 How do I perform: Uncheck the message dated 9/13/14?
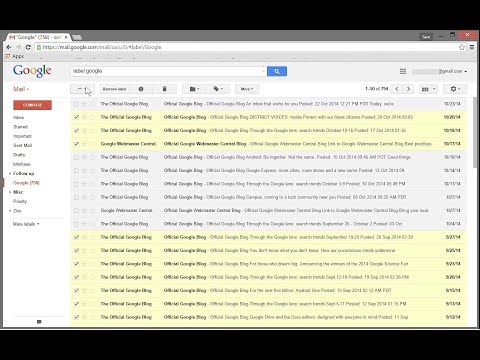76,304
